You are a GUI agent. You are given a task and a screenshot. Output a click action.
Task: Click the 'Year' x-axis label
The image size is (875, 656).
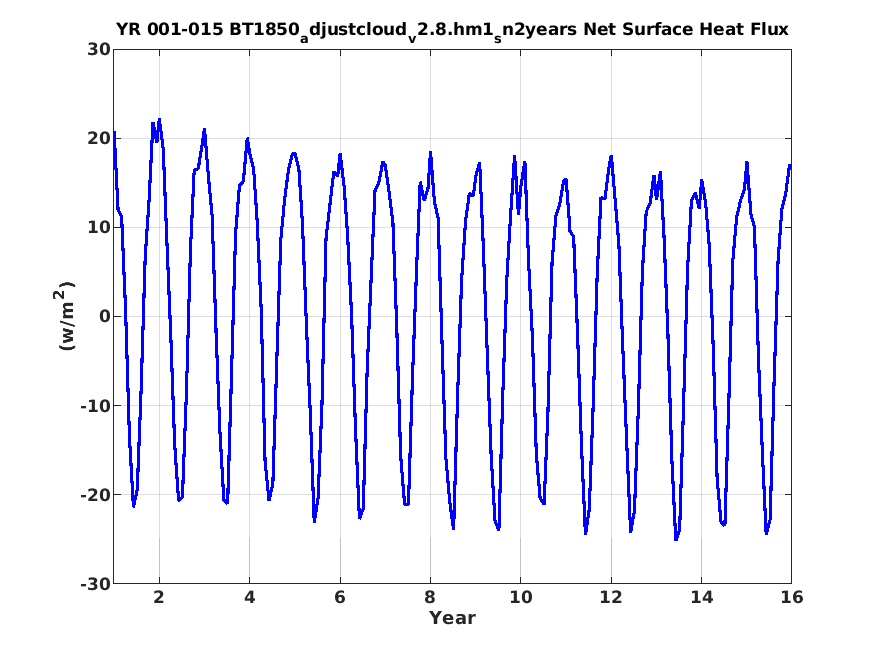coord(452,618)
